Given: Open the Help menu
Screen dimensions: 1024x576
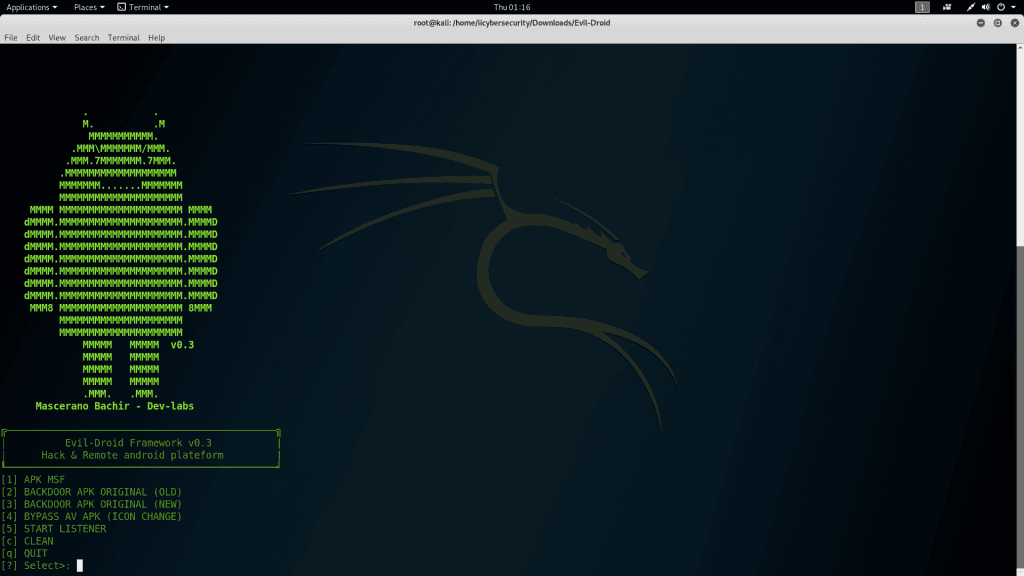Looking at the screenshot, I should point(156,38).
